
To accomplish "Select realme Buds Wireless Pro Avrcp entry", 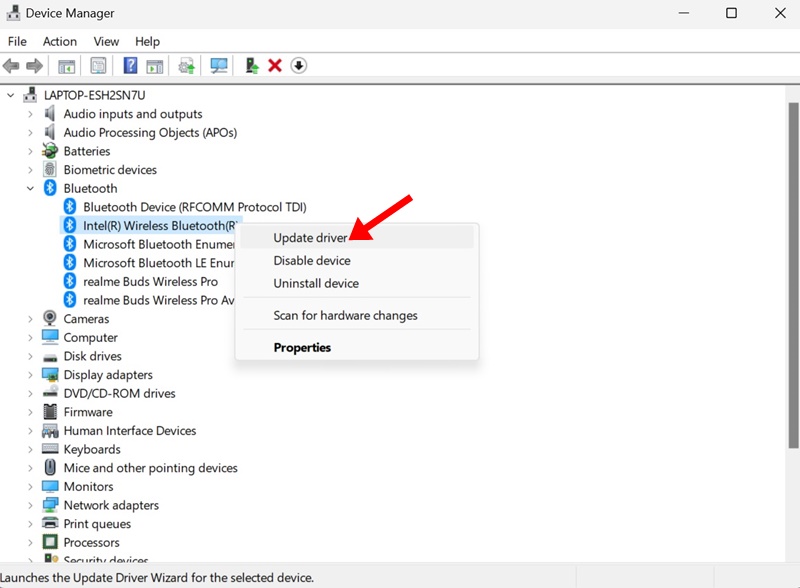I will click(x=158, y=300).
